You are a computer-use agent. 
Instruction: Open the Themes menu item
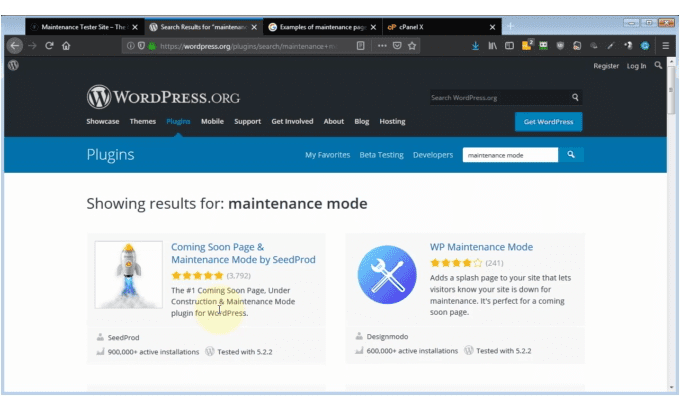143,121
